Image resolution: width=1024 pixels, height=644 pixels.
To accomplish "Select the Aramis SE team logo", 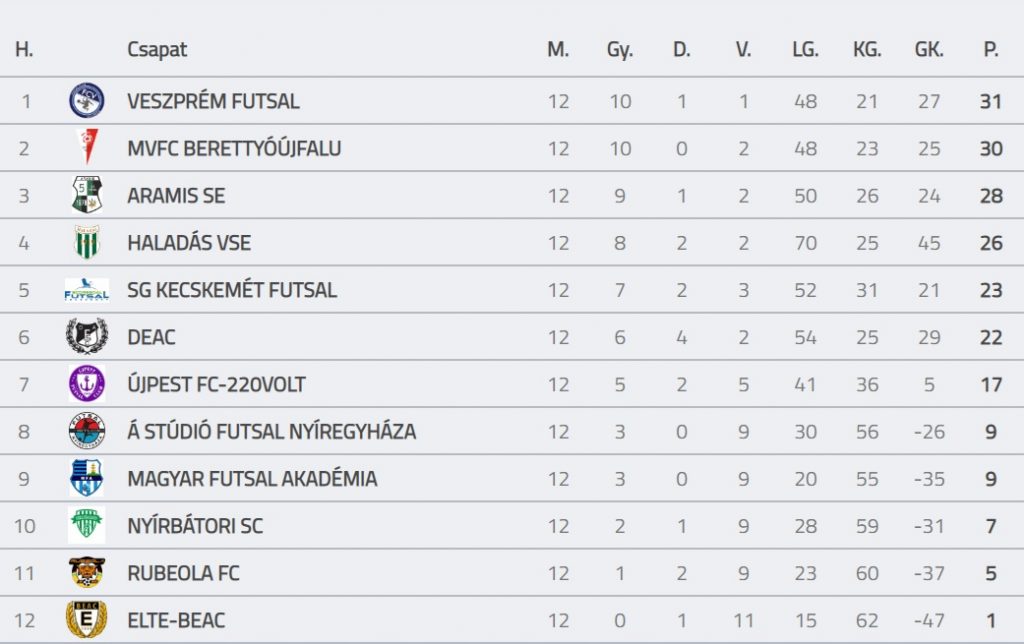I will (x=86, y=195).
